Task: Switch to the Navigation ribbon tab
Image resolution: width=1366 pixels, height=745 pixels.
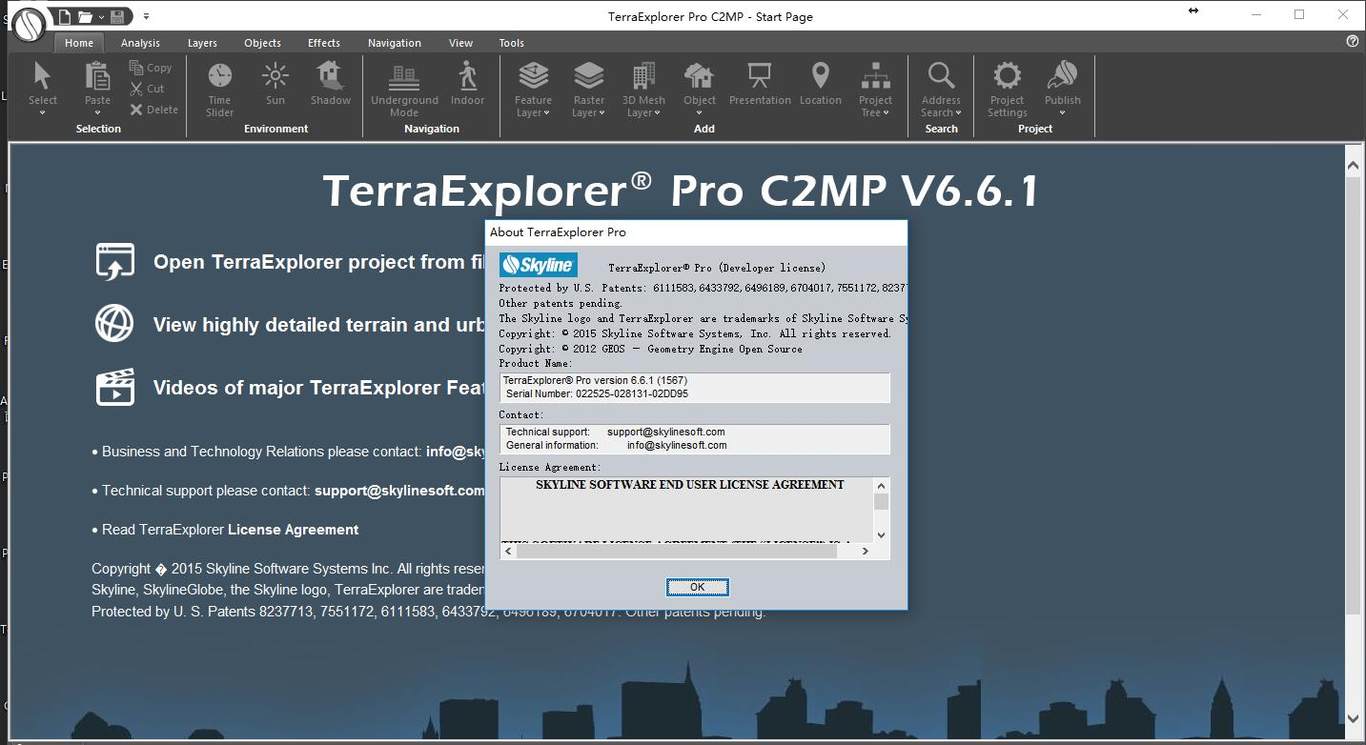Action: [x=394, y=43]
